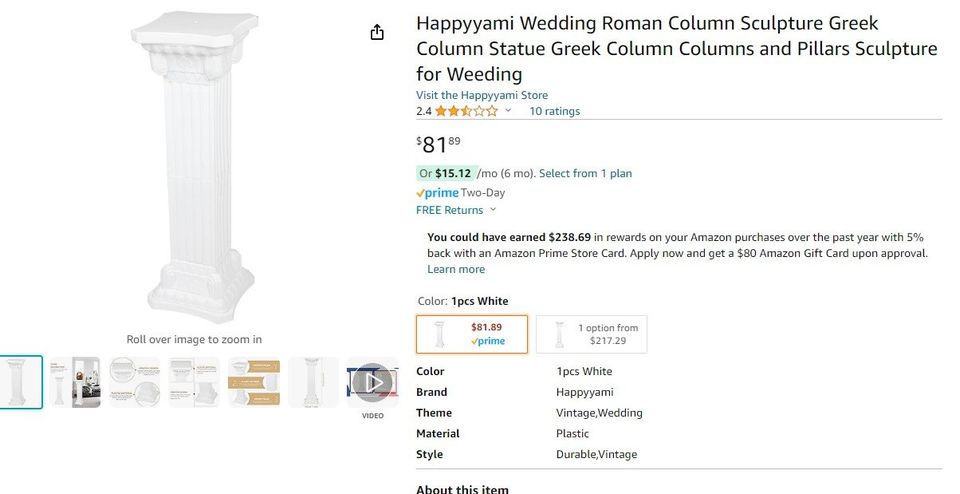View the sixth thumbnail of tall column

(313, 382)
